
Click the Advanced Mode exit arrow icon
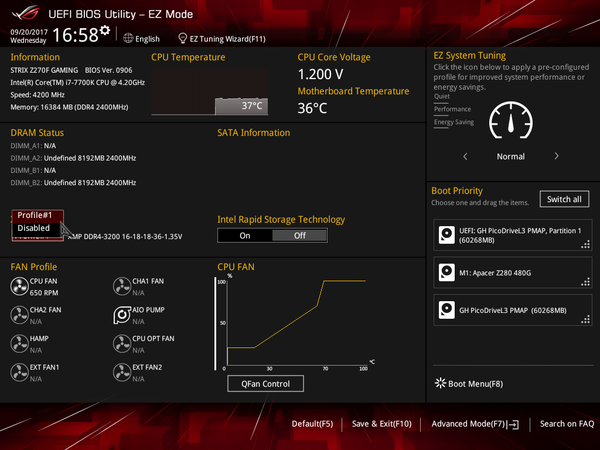(x=514, y=424)
